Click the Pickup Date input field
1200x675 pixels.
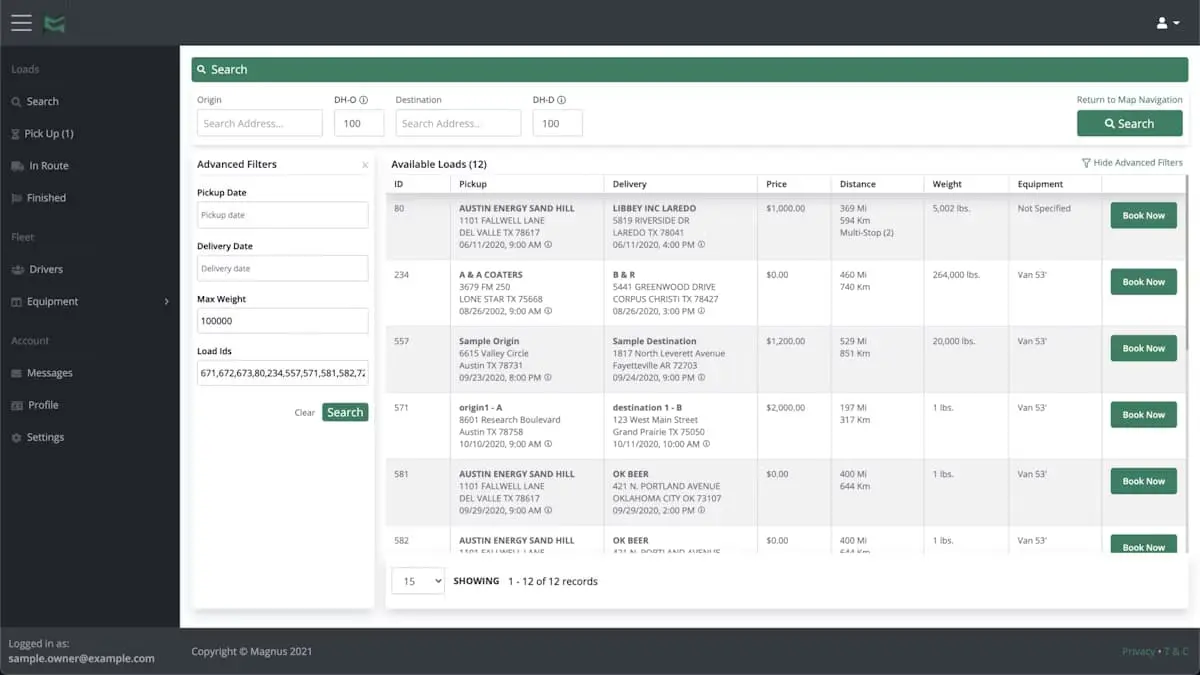[x=282, y=214]
